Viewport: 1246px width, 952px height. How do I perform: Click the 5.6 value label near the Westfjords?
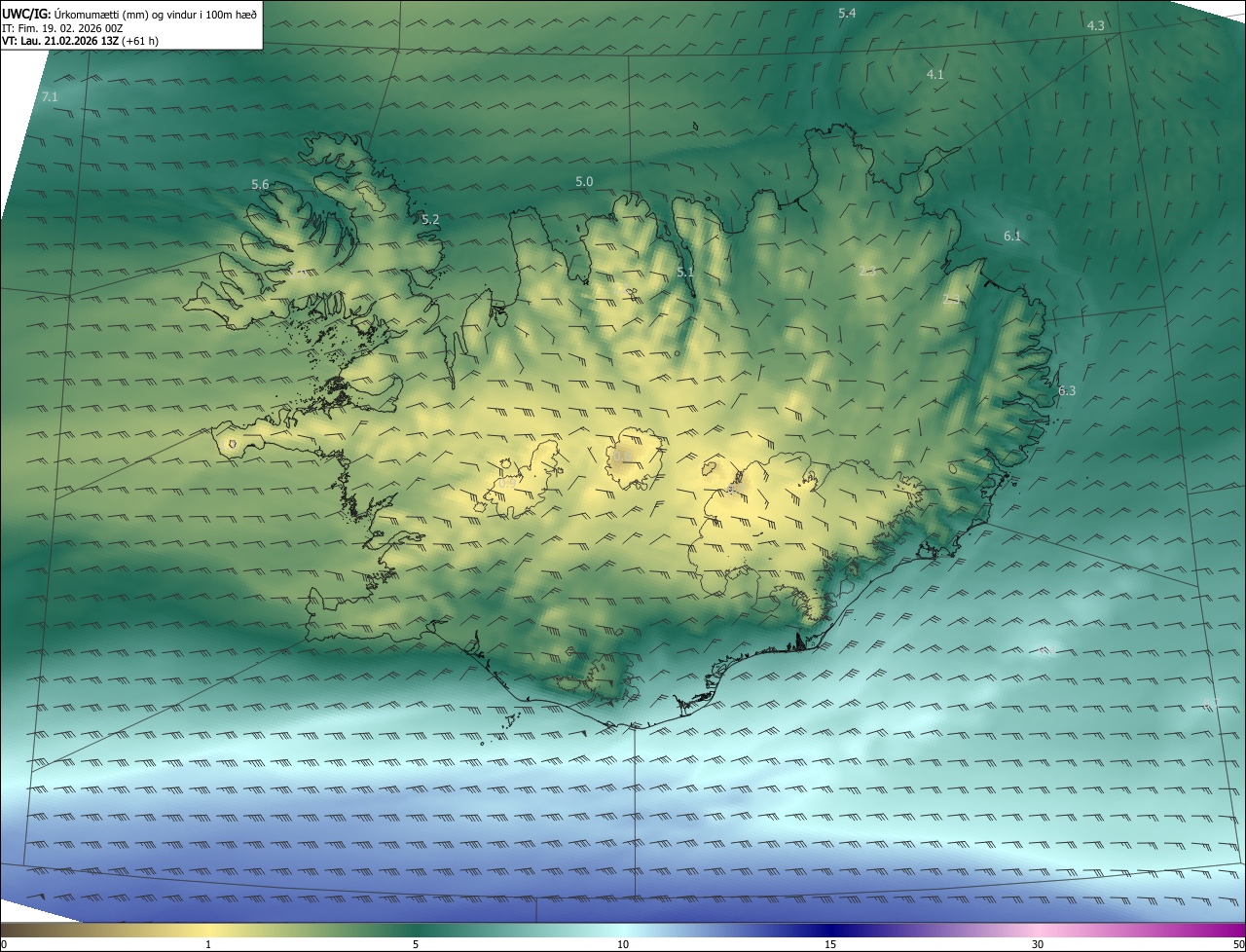[x=260, y=185]
